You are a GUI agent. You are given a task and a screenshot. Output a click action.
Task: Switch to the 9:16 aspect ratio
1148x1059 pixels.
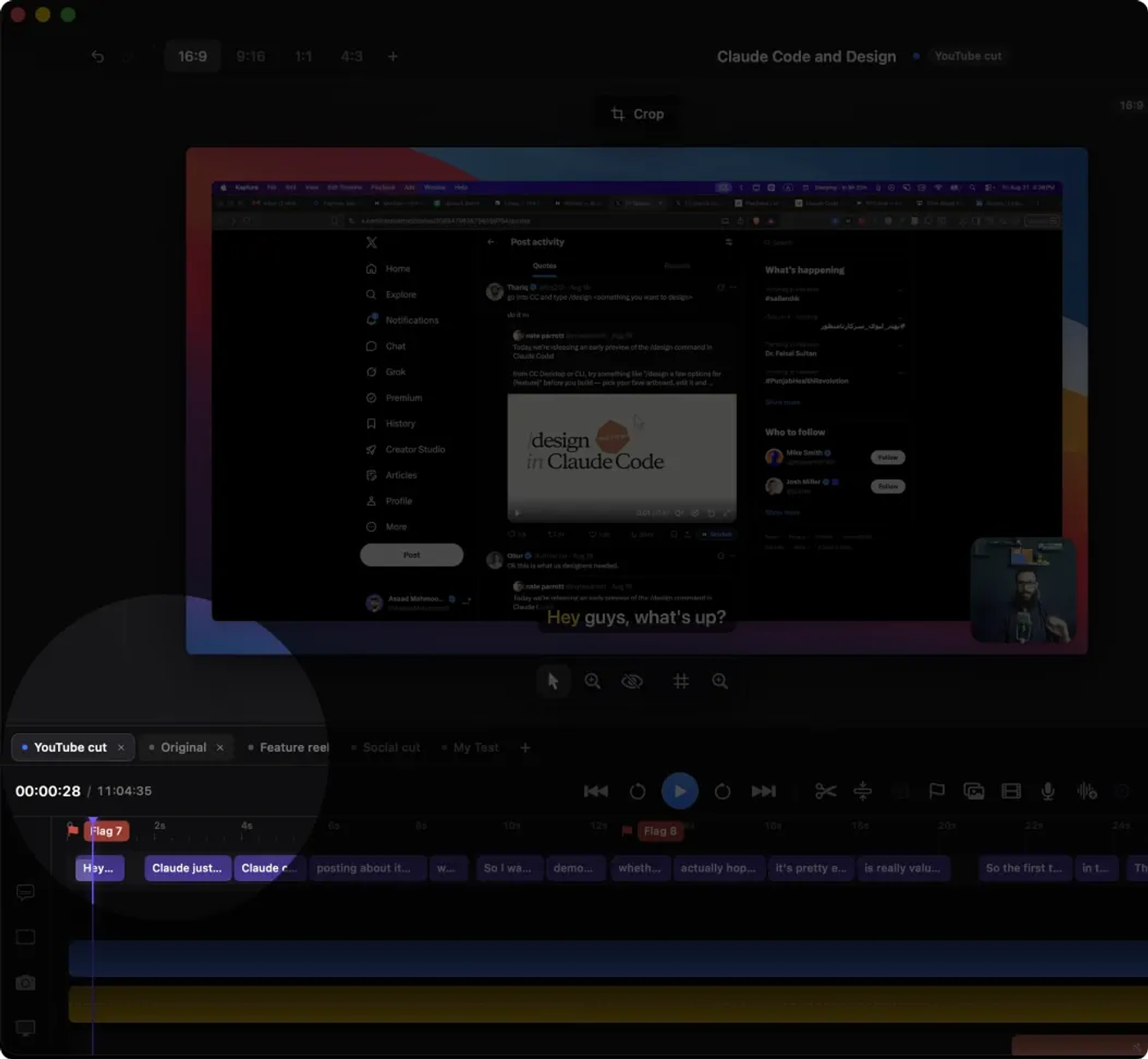[x=251, y=57]
